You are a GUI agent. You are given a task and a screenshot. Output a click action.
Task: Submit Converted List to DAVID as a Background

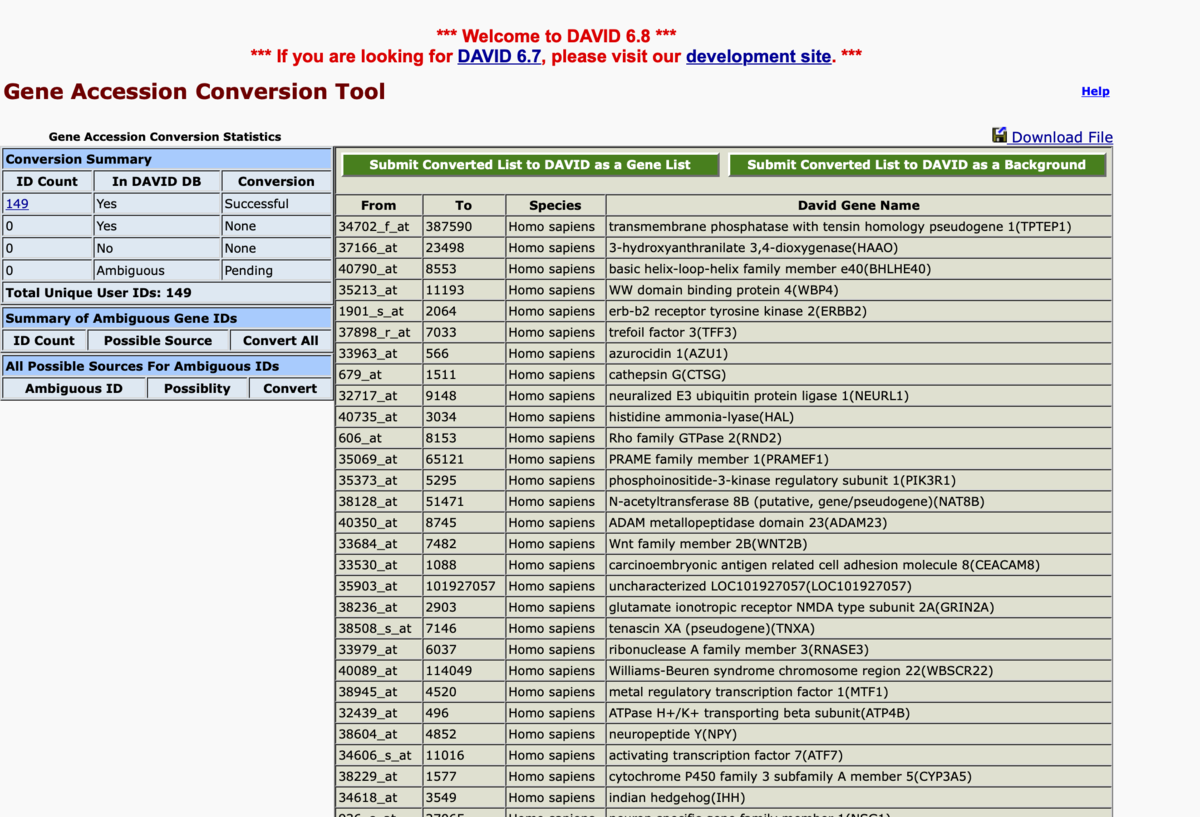917,165
